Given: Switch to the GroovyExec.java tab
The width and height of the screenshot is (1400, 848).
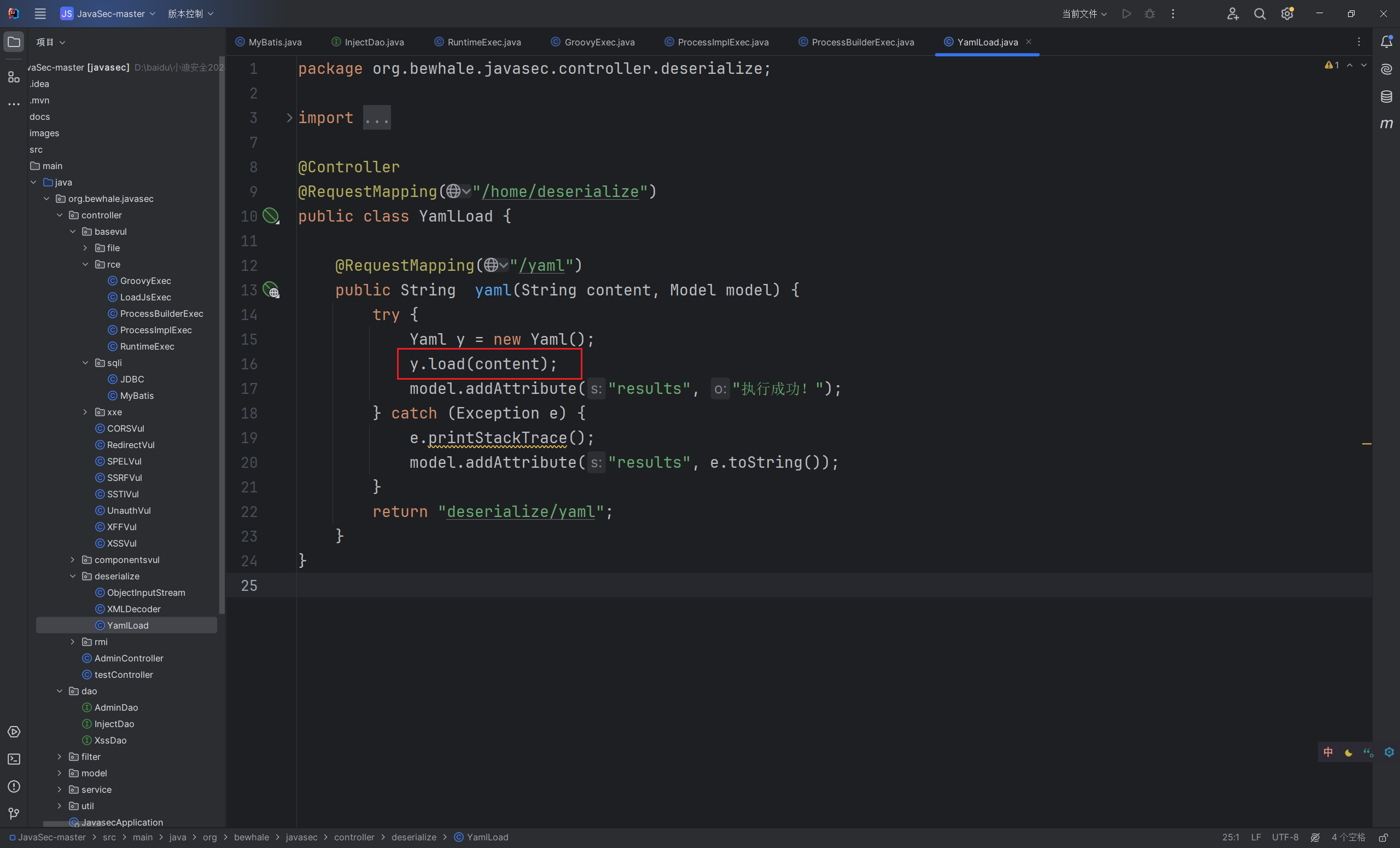Looking at the screenshot, I should pyautogui.click(x=599, y=42).
